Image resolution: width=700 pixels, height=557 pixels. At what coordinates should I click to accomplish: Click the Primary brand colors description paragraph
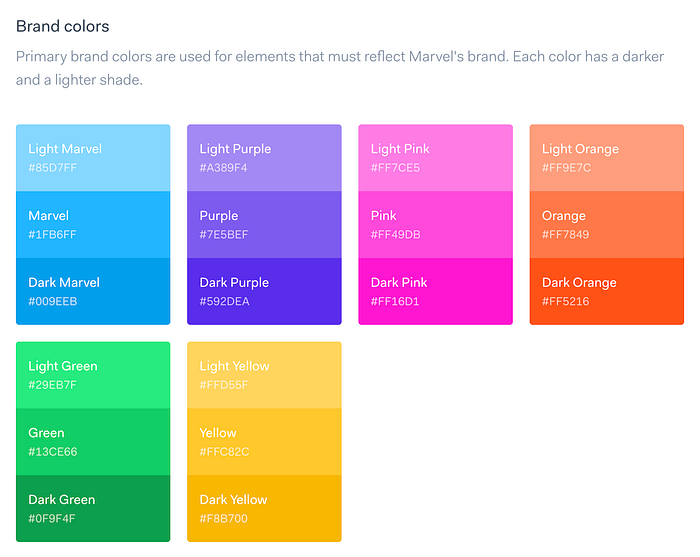pos(340,68)
